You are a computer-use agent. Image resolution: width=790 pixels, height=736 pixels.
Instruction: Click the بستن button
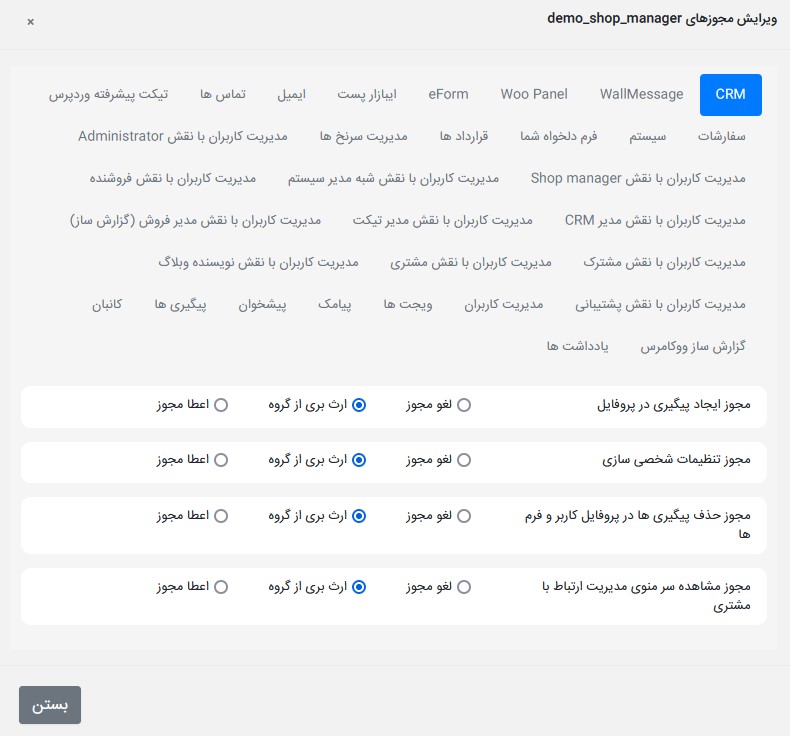(x=50, y=705)
